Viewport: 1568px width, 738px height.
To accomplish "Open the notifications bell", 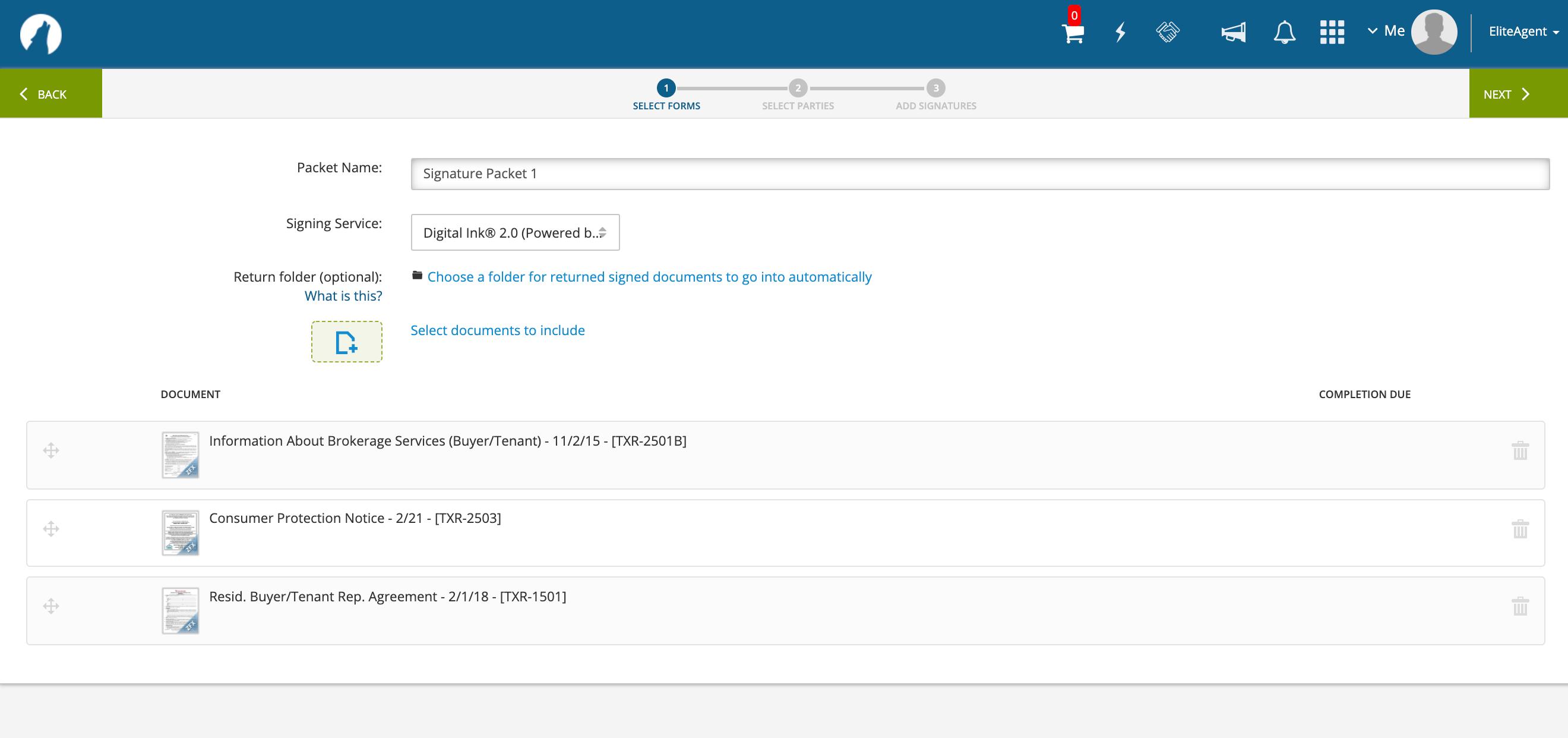I will coord(1284,31).
